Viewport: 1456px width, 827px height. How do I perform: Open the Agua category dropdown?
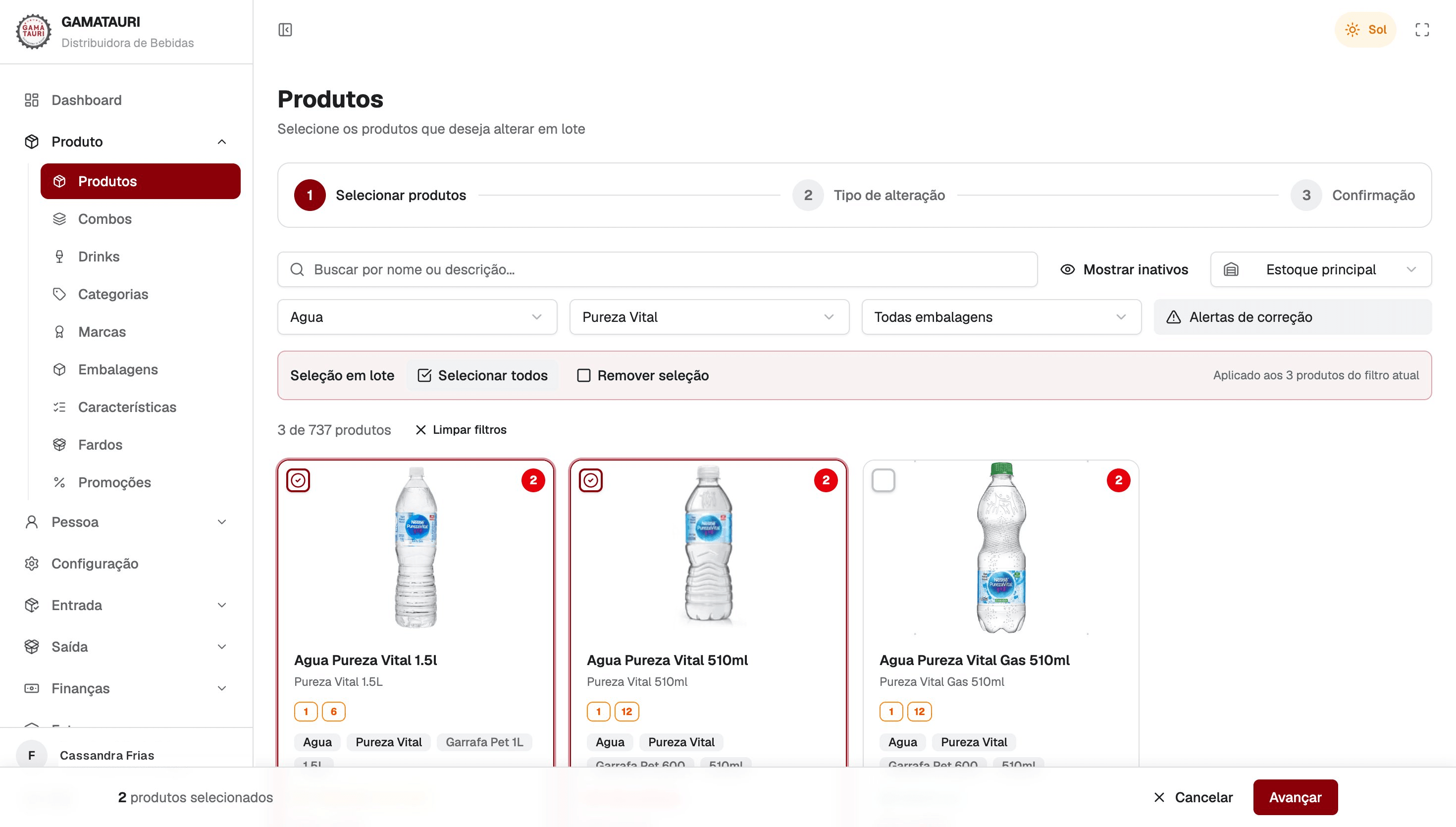click(x=417, y=317)
